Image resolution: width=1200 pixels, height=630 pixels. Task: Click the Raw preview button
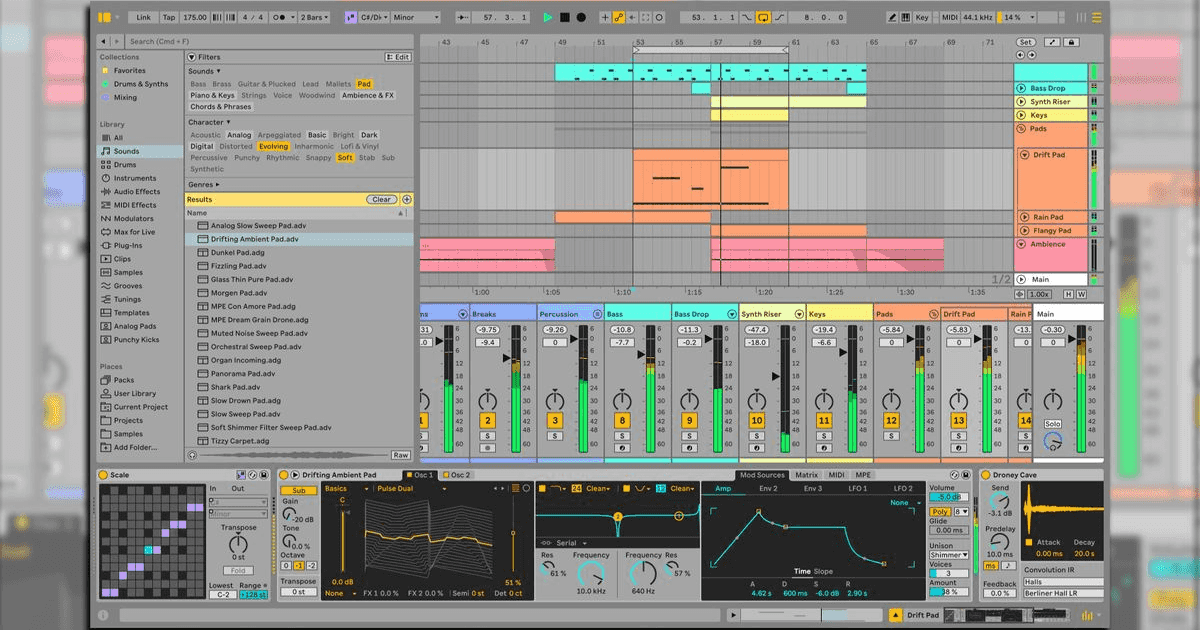(x=400, y=455)
